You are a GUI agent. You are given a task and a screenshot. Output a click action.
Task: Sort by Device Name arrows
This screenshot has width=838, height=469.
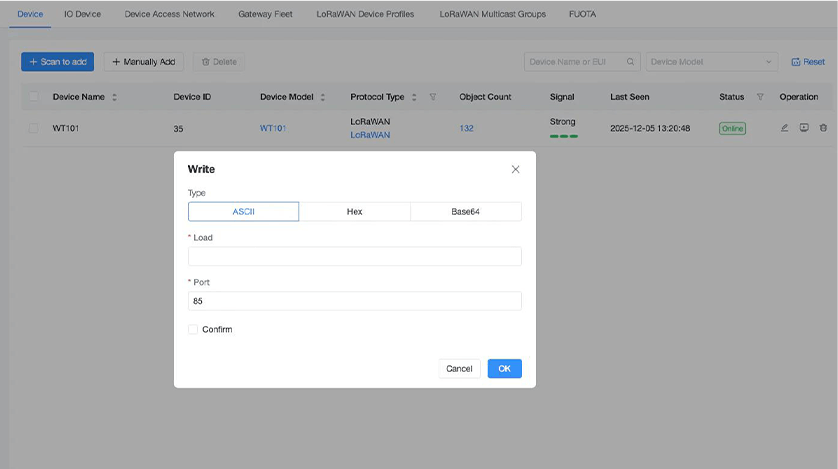pos(114,97)
